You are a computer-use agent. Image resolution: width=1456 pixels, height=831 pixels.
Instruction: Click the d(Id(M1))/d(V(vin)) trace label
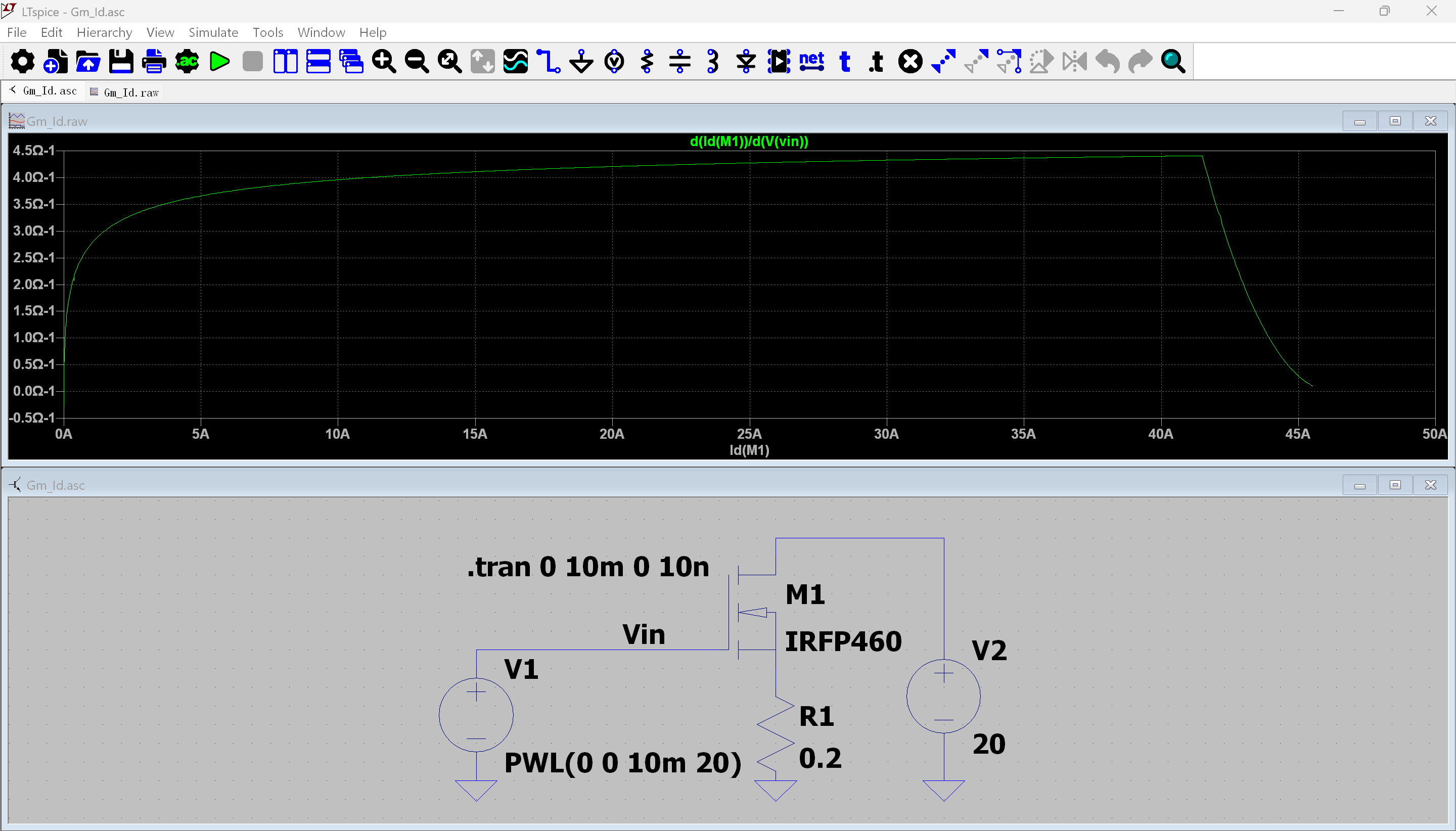coord(749,142)
